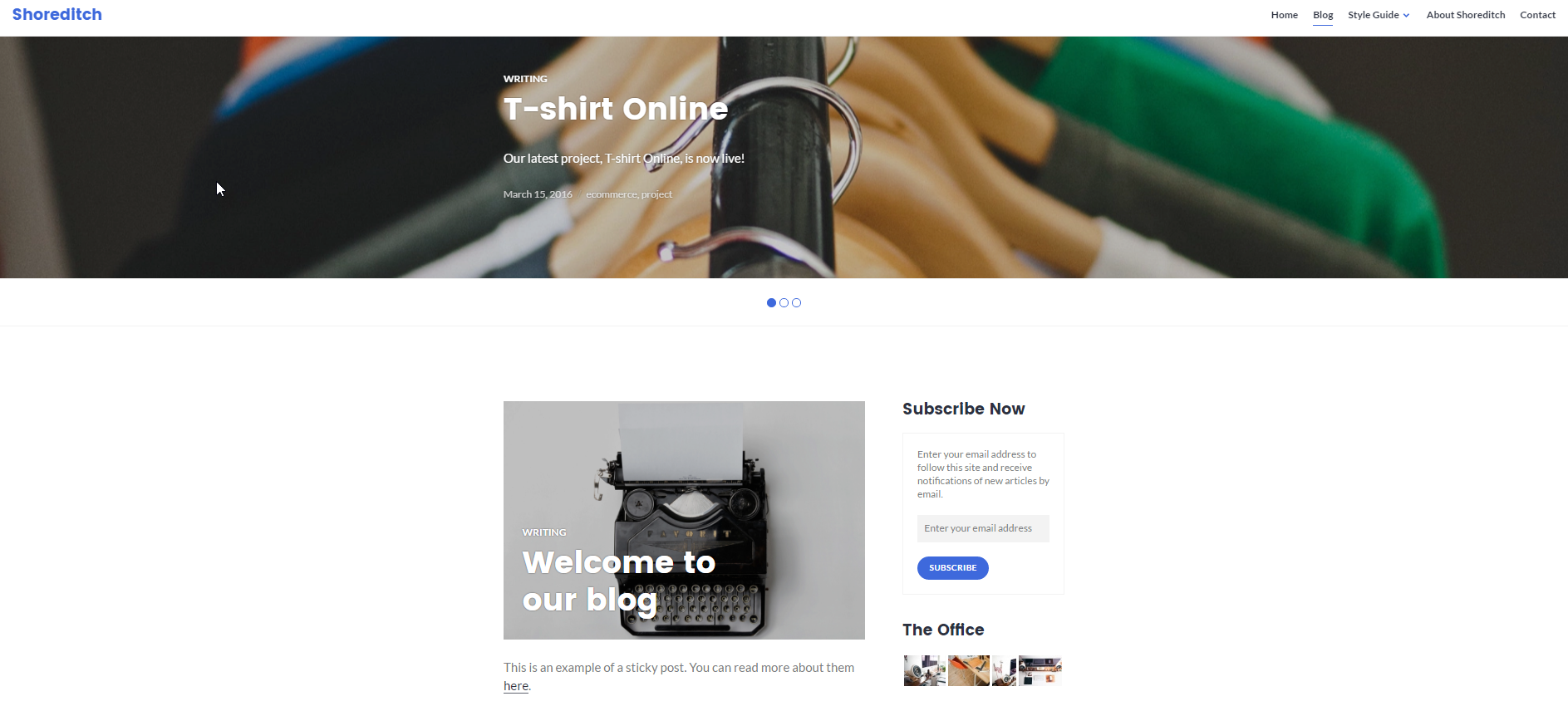Viewport: 1568px width, 706px height.
Task: Open the last office gallery thumbnail
Action: tap(1040, 670)
